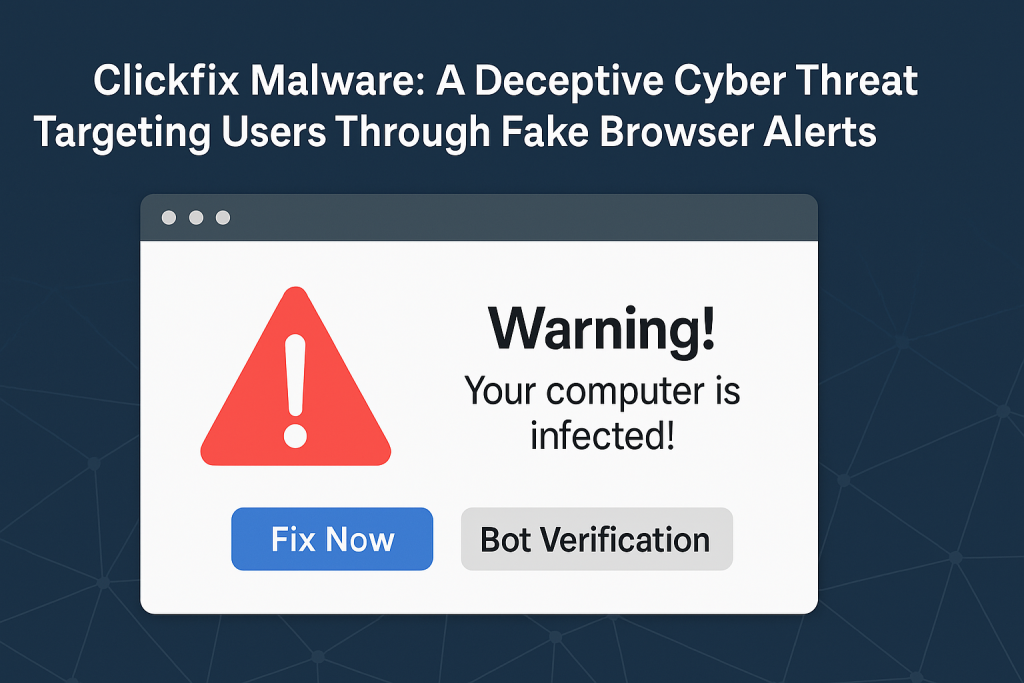Click the left dot in window title bar
The width and height of the screenshot is (1024, 683).
click(x=169, y=217)
